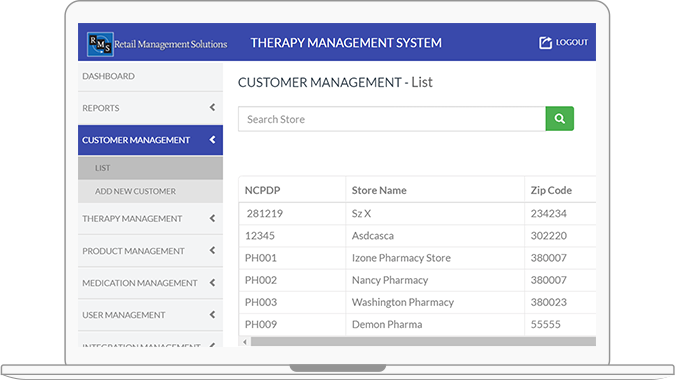
Task: Expand the USER MANAGEMENT chevron
Action: pos(212,315)
